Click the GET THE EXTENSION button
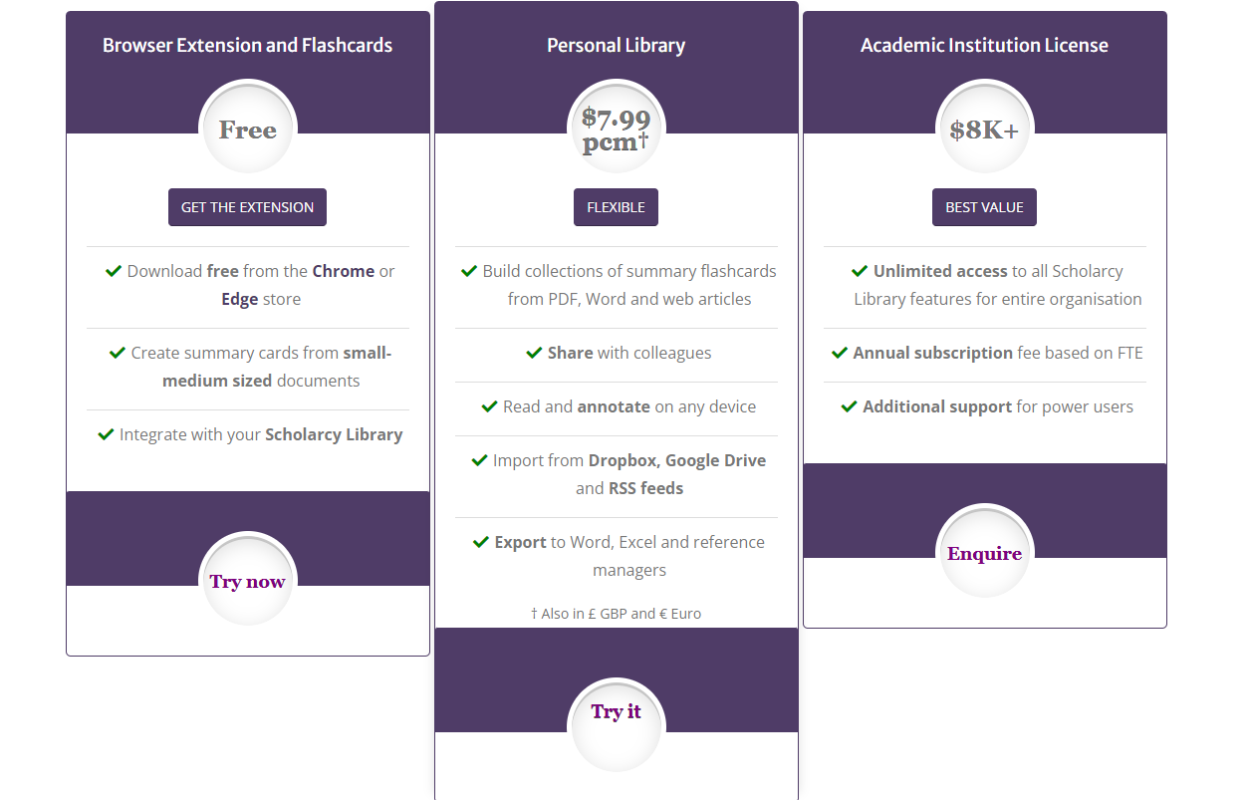The image size is (1248, 800). tap(247, 207)
